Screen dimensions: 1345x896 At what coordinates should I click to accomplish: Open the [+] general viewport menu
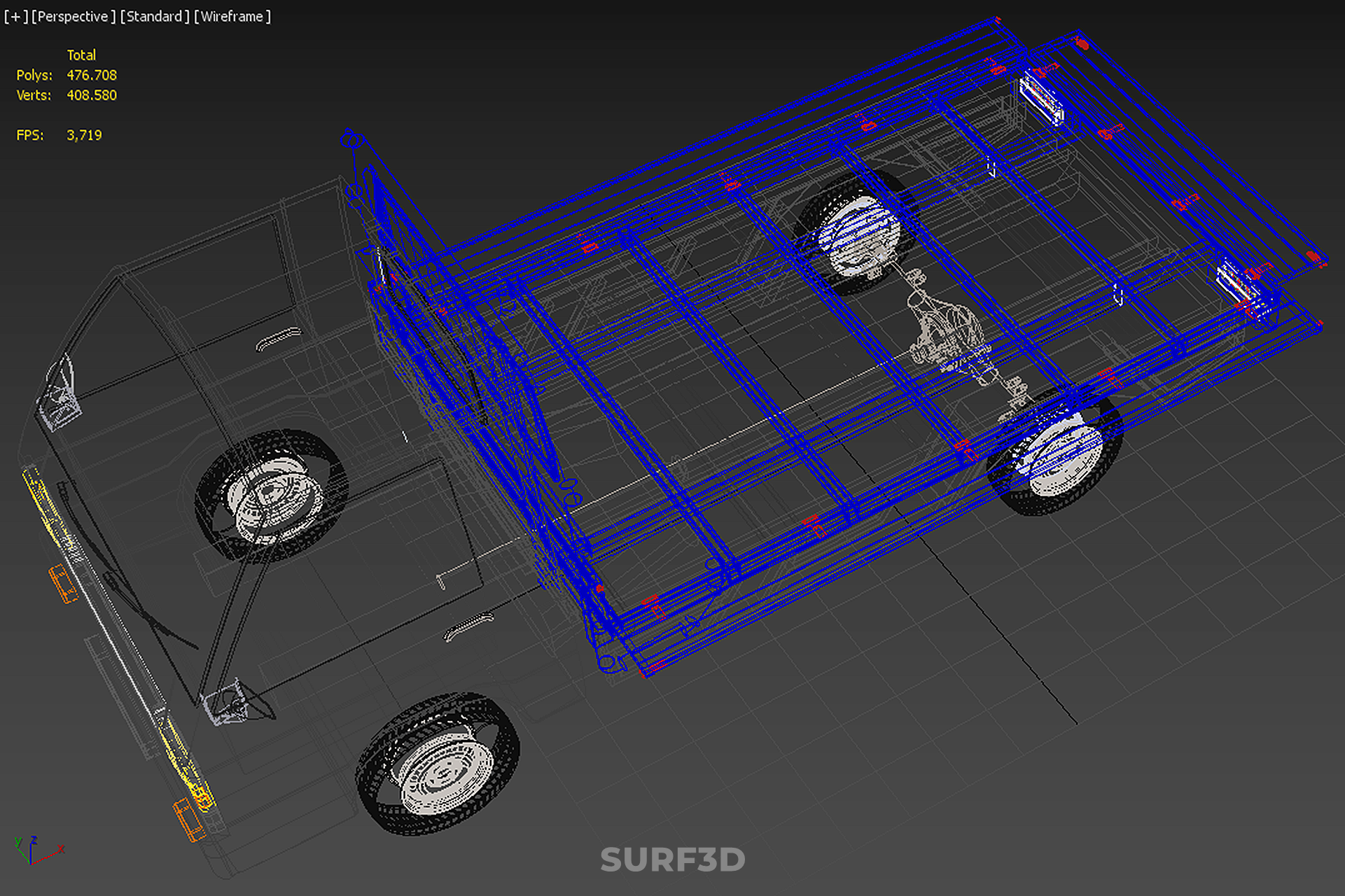pyautogui.click(x=15, y=16)
